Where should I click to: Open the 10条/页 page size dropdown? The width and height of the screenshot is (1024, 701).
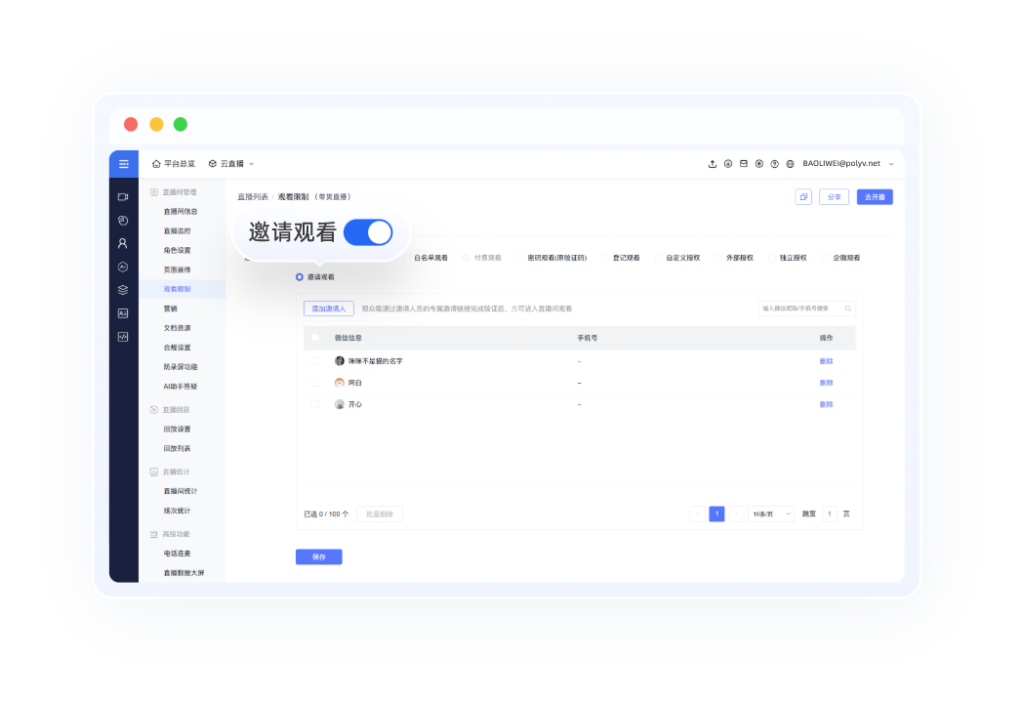771,514
